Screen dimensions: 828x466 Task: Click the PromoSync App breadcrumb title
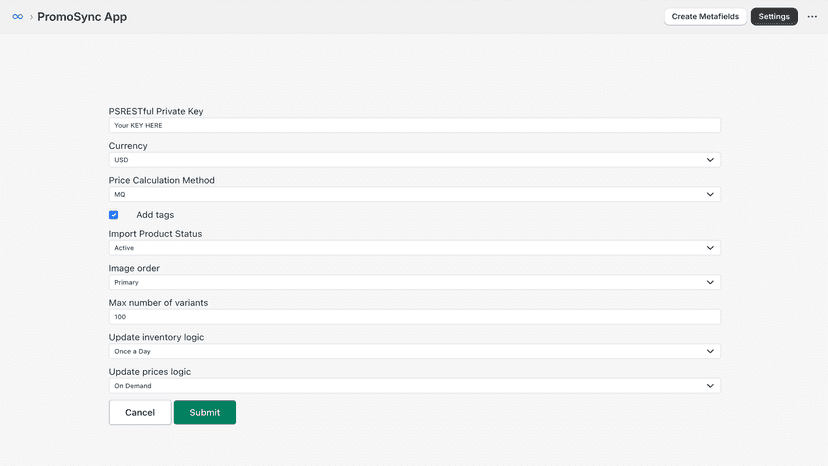pyautogui.click(x=82, y=17)
